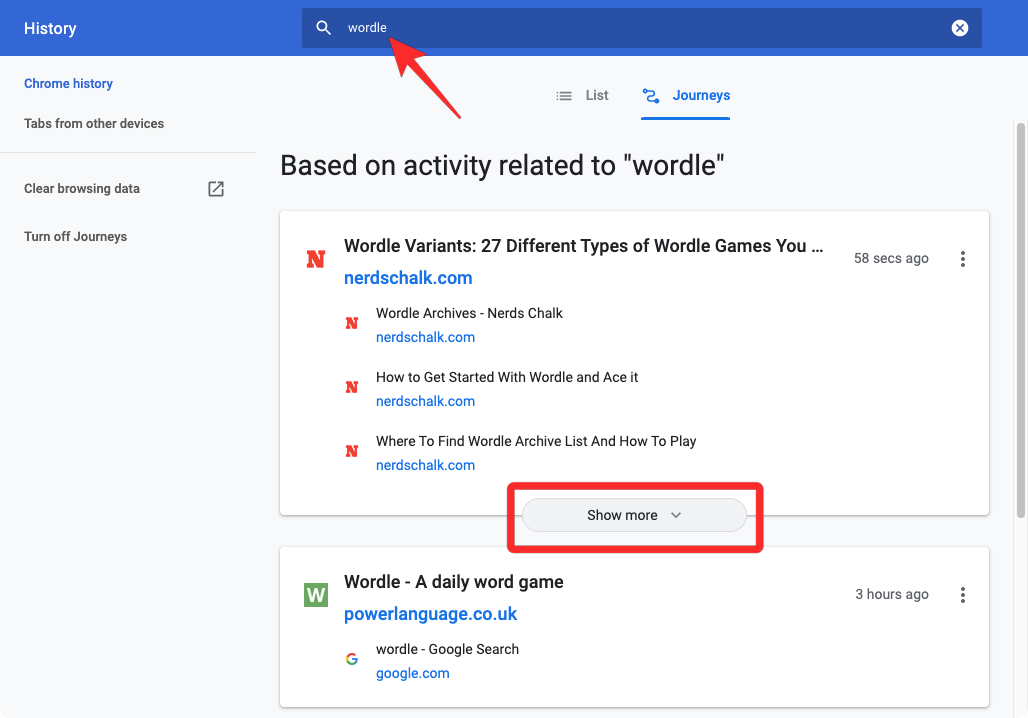Image resolution: width=1028 pixels, height=718 pixels.
Task: Click the search magnifier icon
Action: 323,28
